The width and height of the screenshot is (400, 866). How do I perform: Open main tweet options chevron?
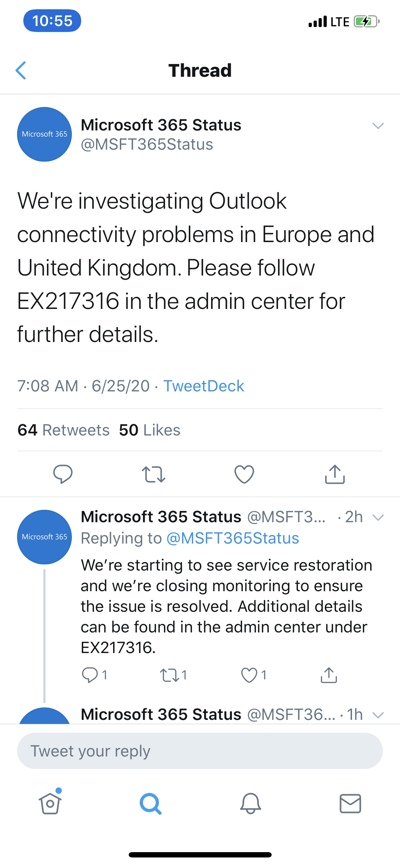point(378,125)
